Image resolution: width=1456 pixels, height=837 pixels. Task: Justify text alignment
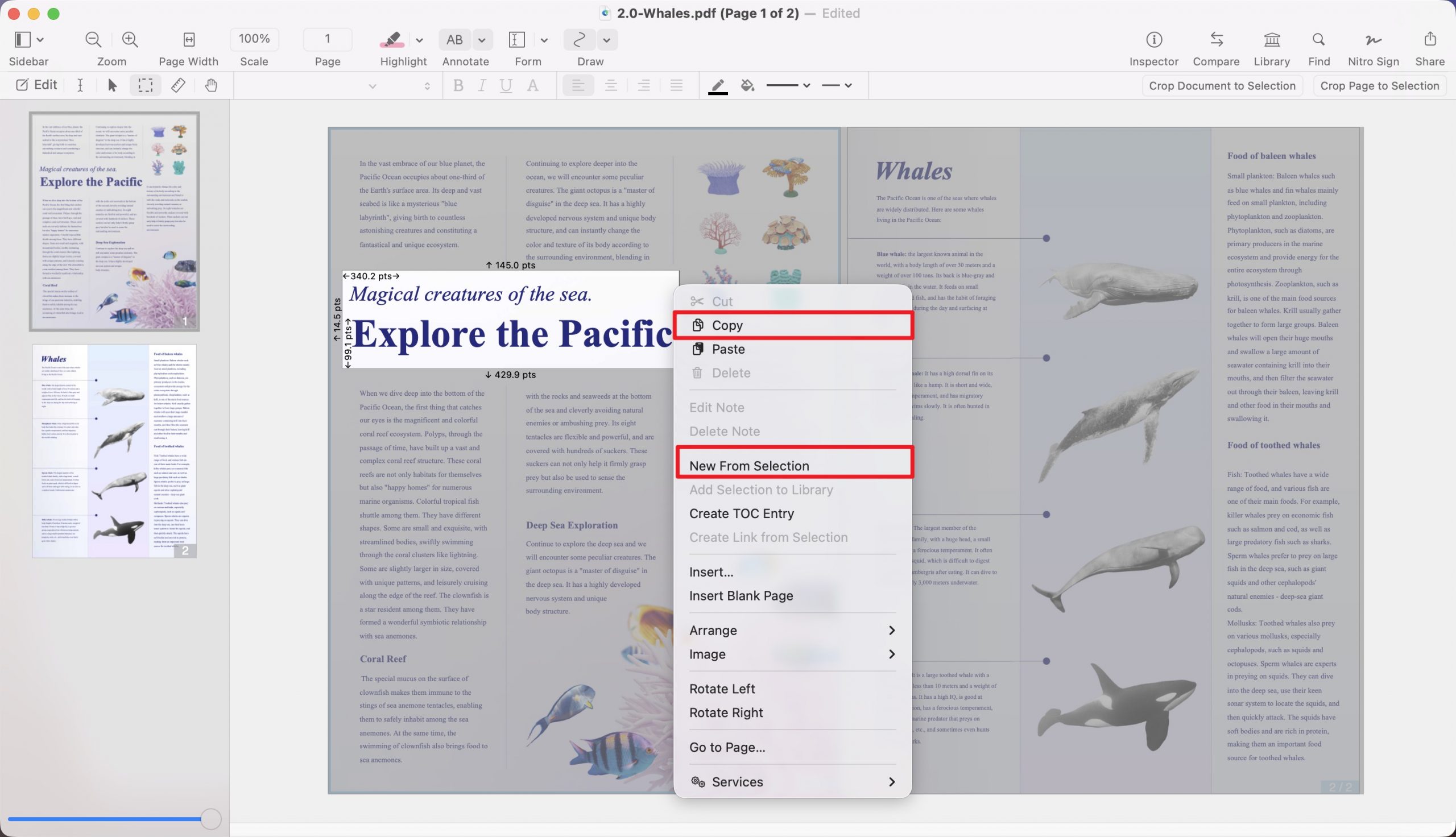[x=677, y=86]
